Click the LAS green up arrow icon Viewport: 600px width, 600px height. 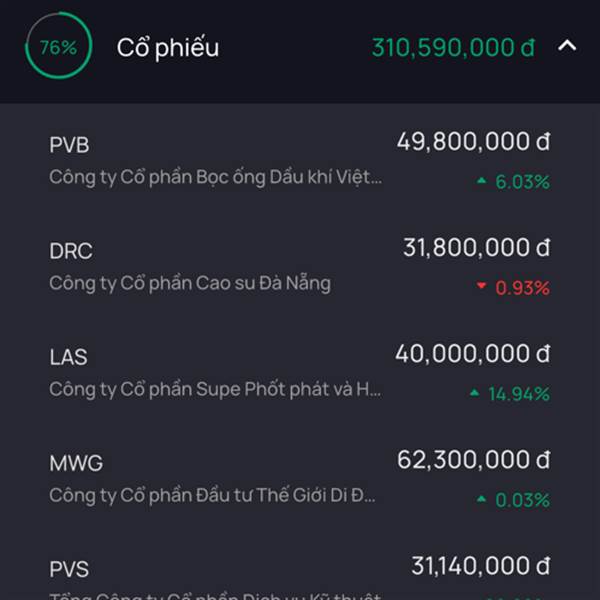tap(474, 393)
